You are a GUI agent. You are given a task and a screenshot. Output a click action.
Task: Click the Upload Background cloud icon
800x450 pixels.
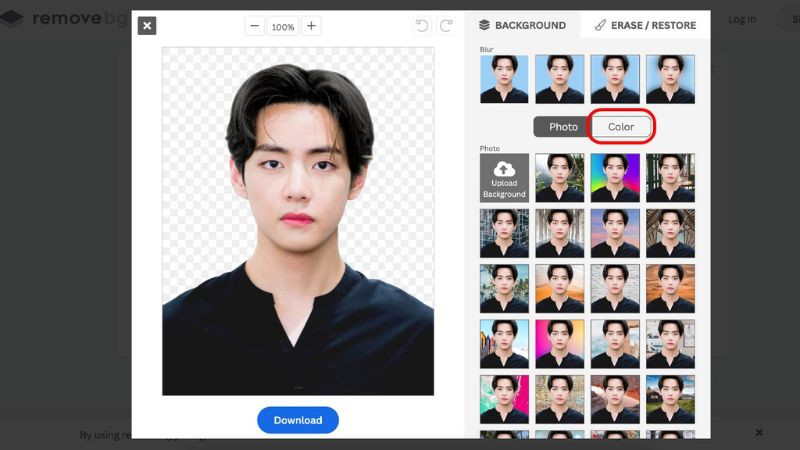tap(504, 178)
